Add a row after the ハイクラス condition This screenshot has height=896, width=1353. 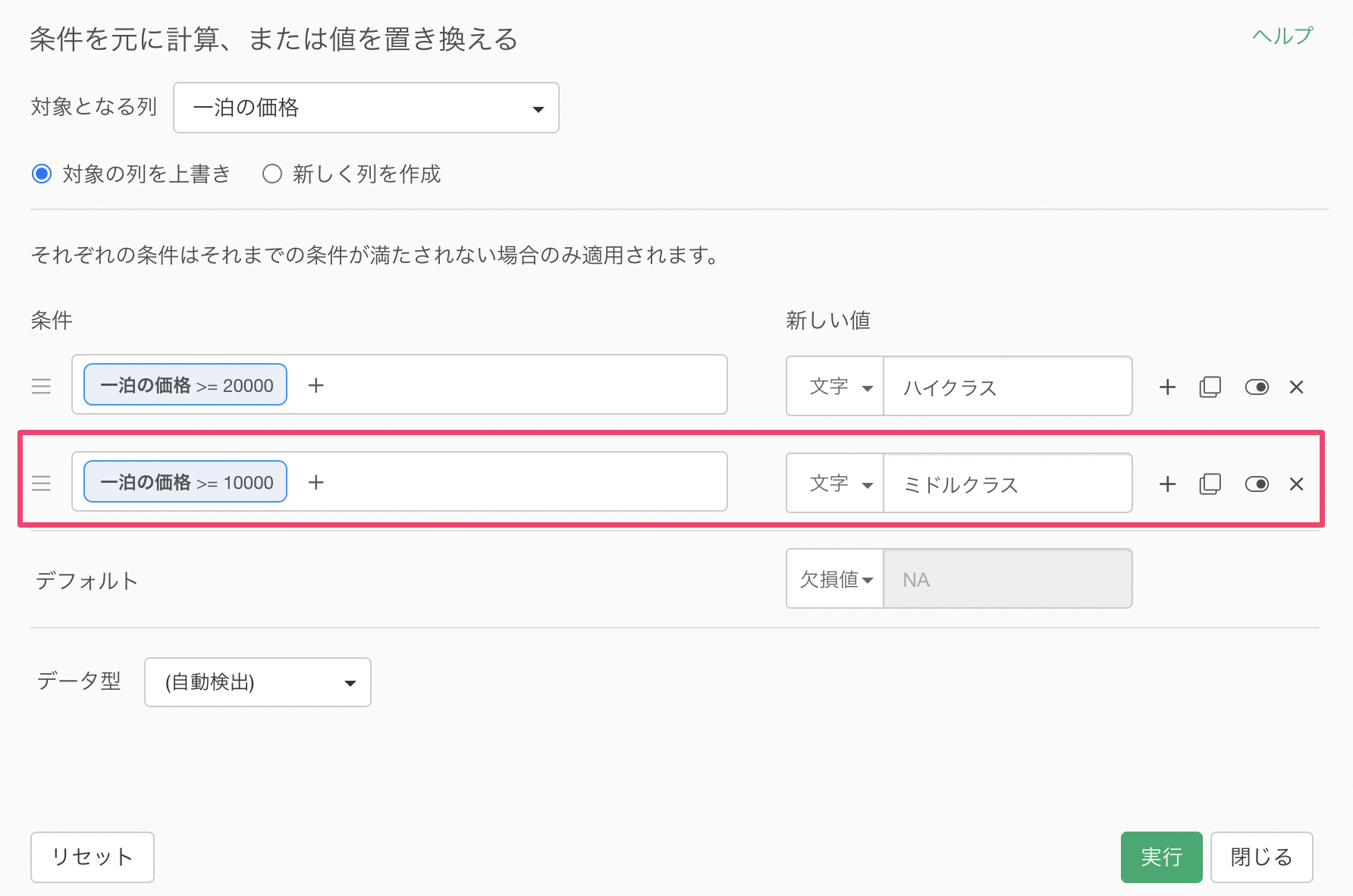click(x=1167, y=387)
